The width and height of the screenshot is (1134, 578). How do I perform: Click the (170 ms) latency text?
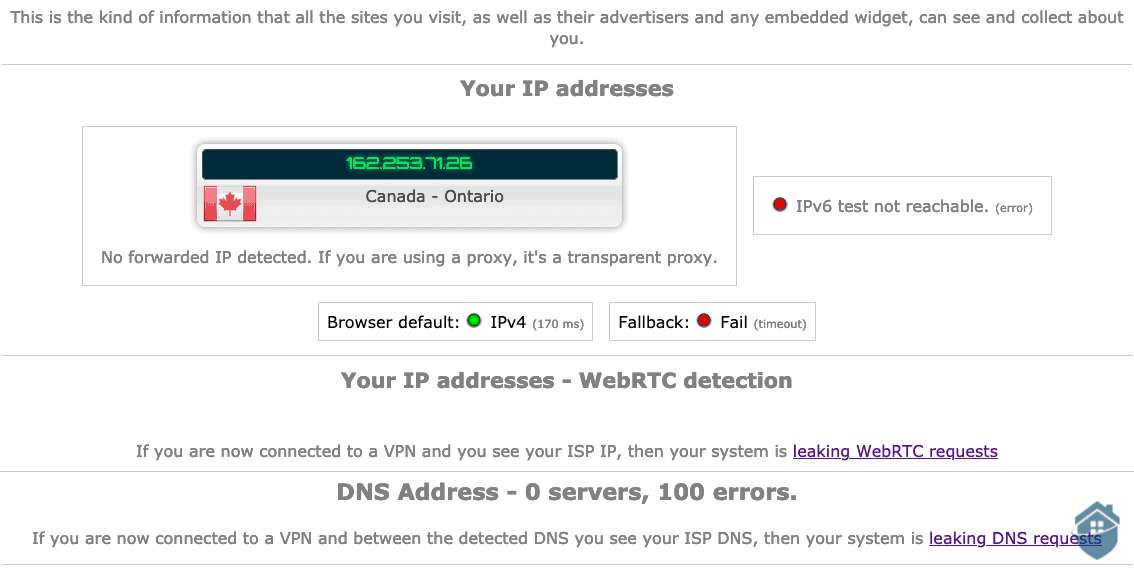click(x=558, y=323)
